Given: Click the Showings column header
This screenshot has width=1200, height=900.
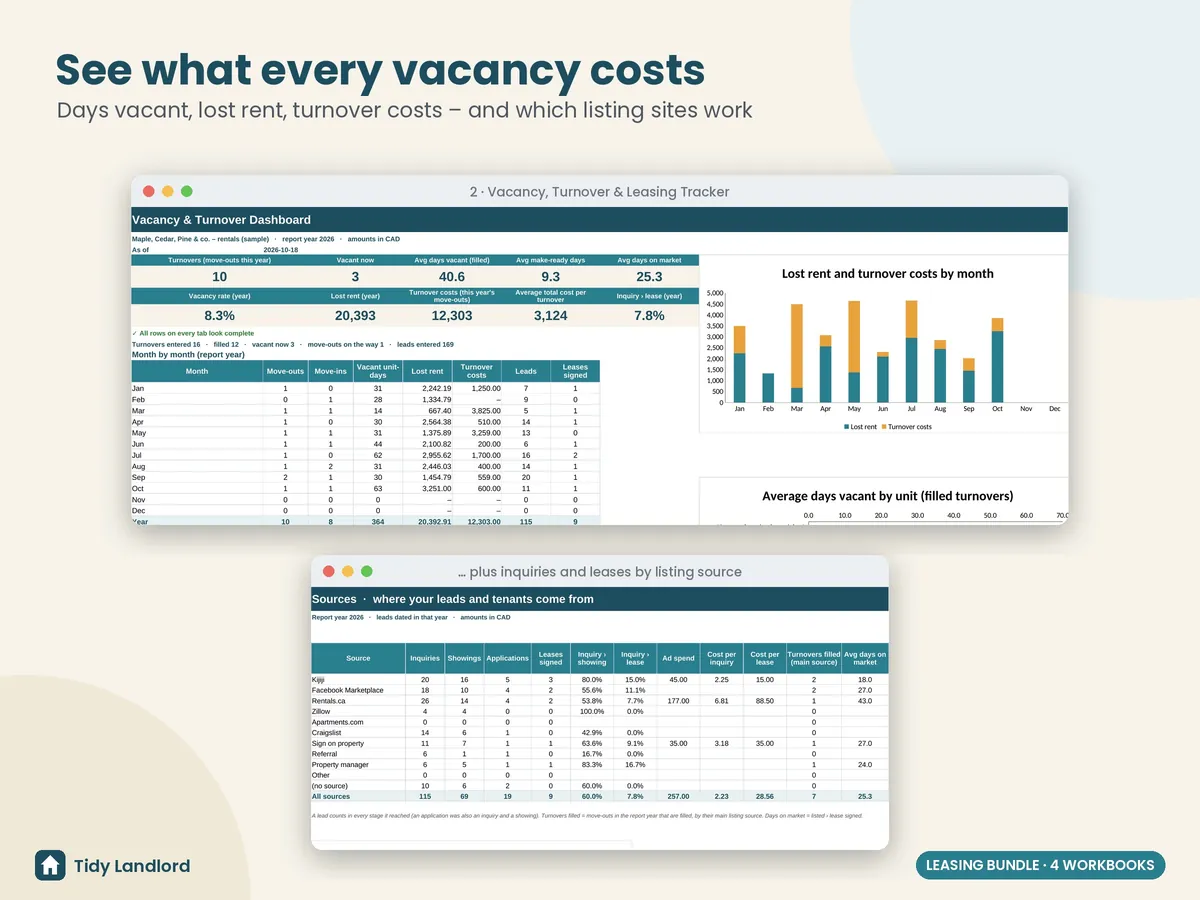Looking at the screenshot, I should coord(464,658).
